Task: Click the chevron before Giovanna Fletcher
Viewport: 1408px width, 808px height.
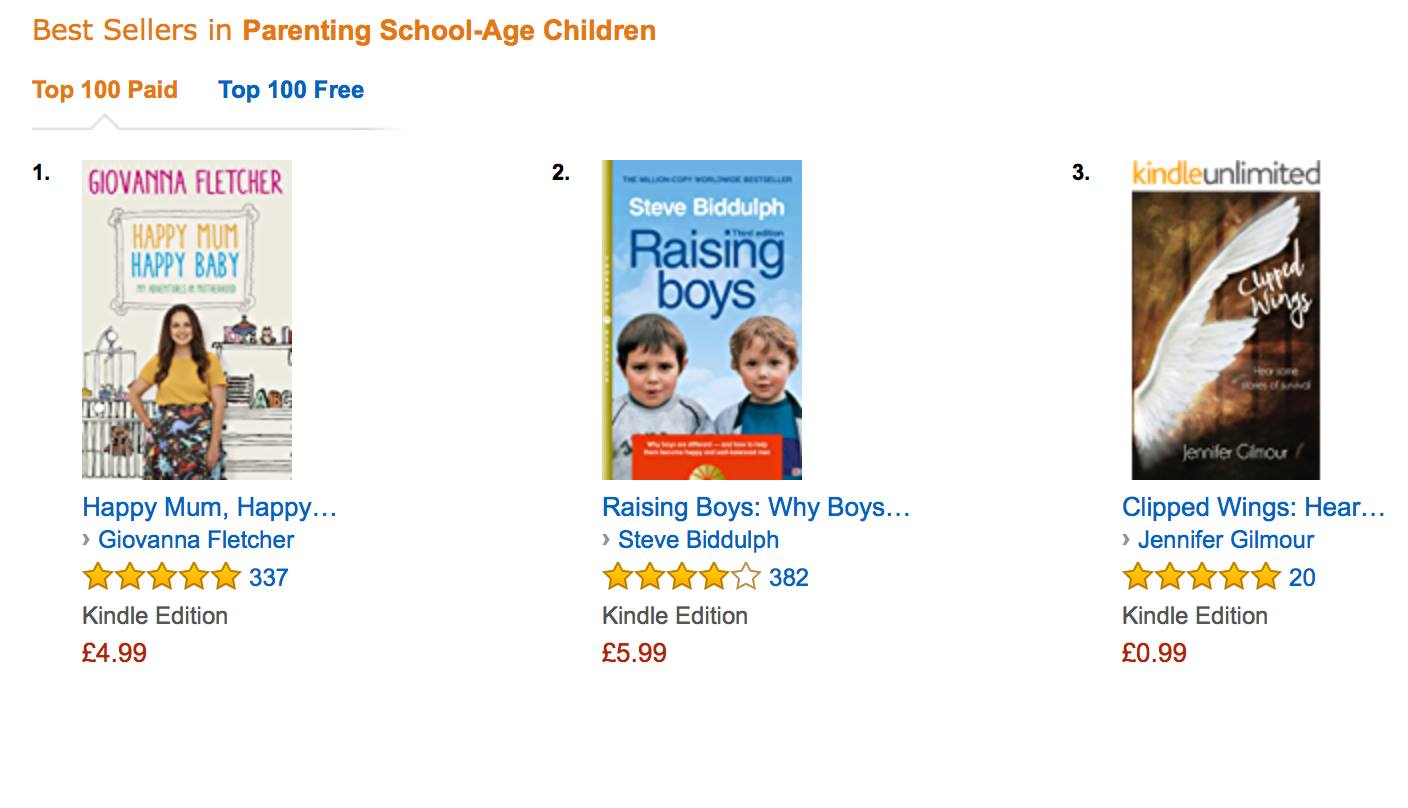Action: 87,540
